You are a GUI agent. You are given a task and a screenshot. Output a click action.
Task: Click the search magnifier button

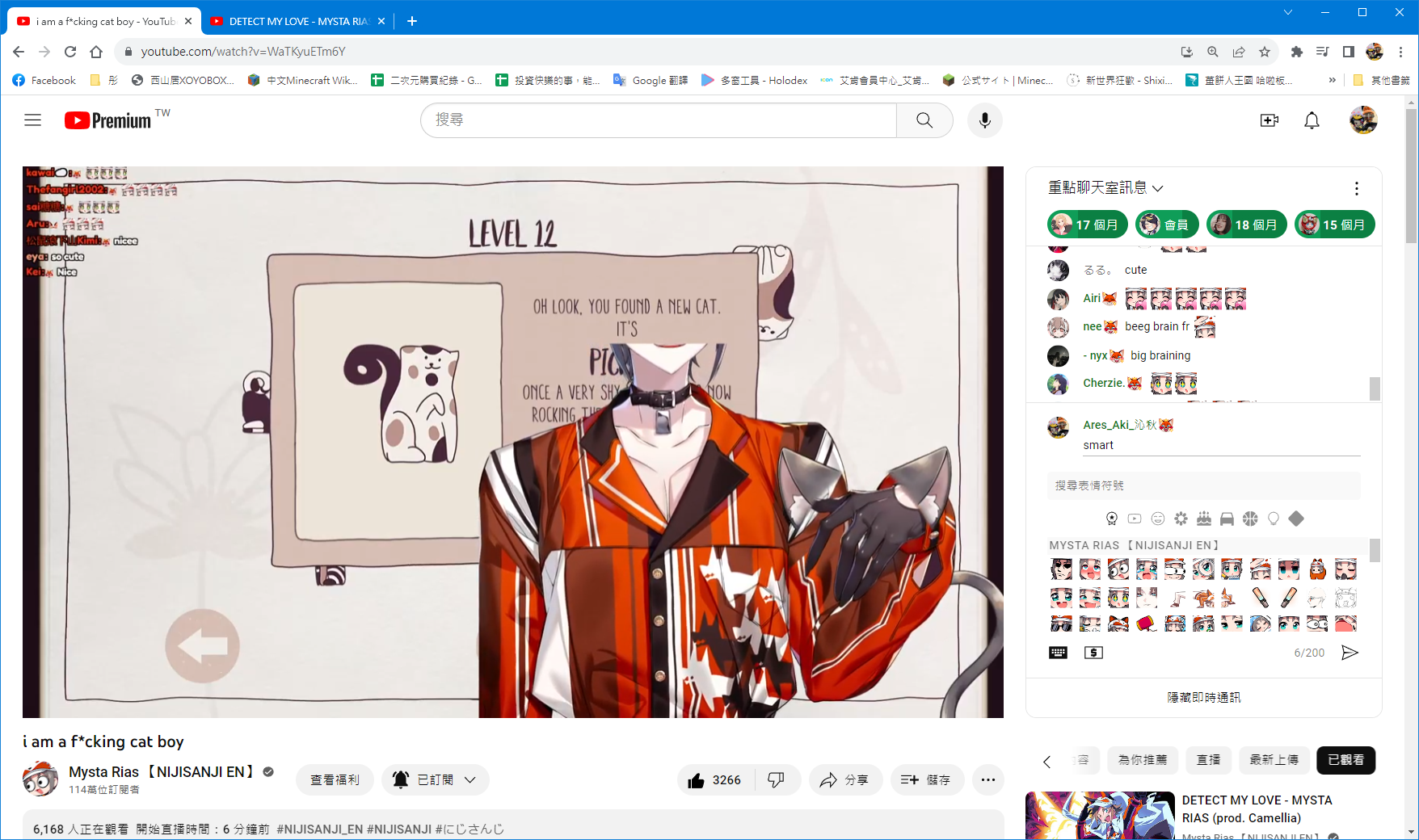[924, 120]
